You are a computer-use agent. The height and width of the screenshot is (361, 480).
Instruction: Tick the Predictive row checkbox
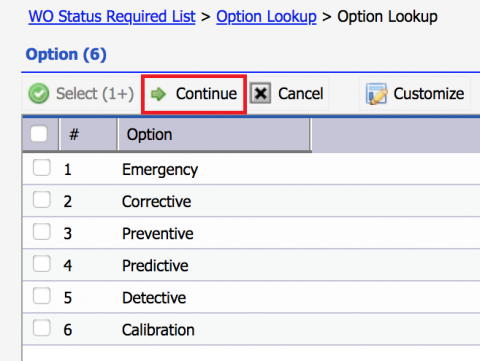pyautogui.click(x=42, y=263)
